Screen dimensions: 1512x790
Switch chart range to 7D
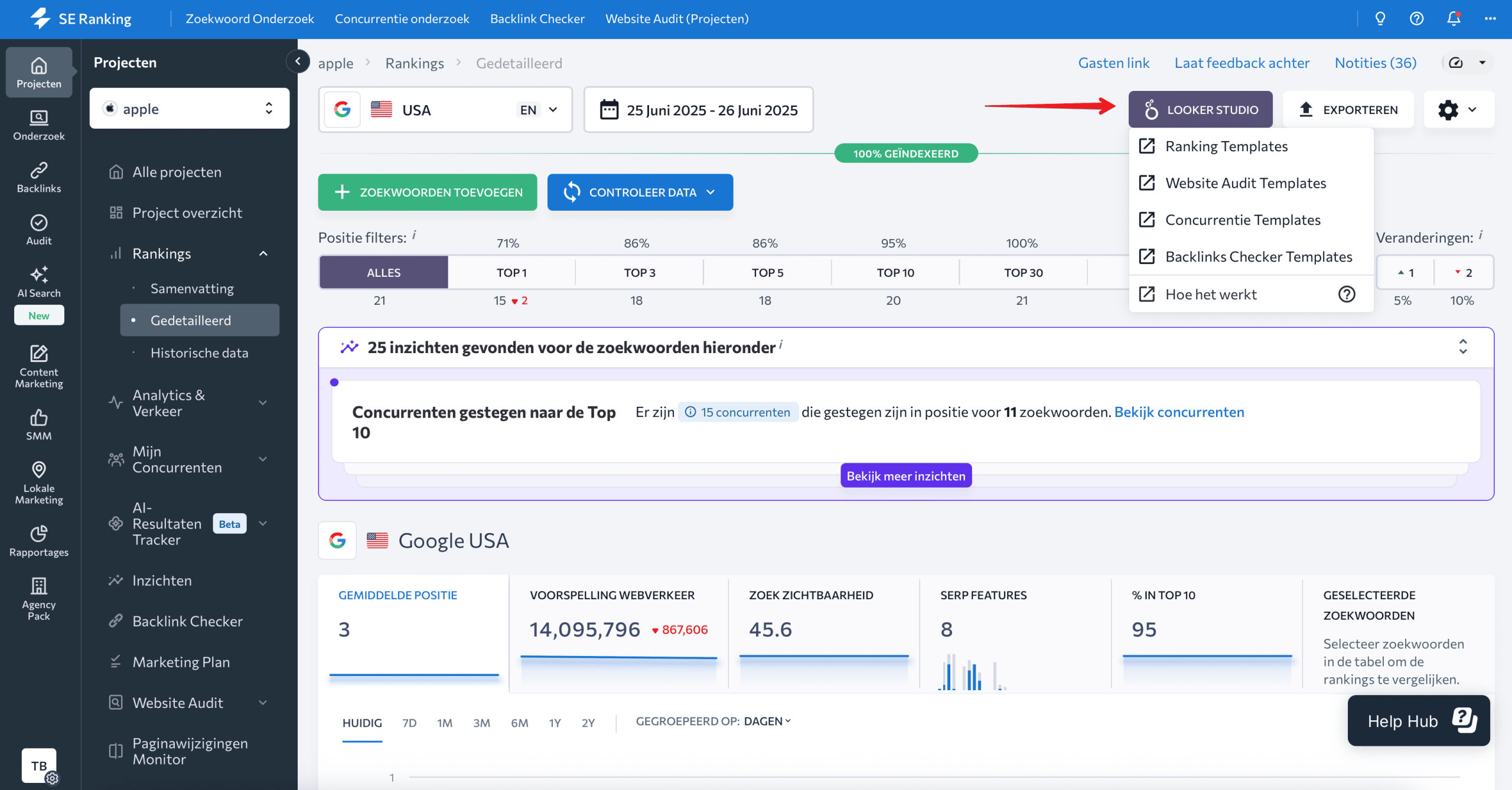tap(409, 723)
